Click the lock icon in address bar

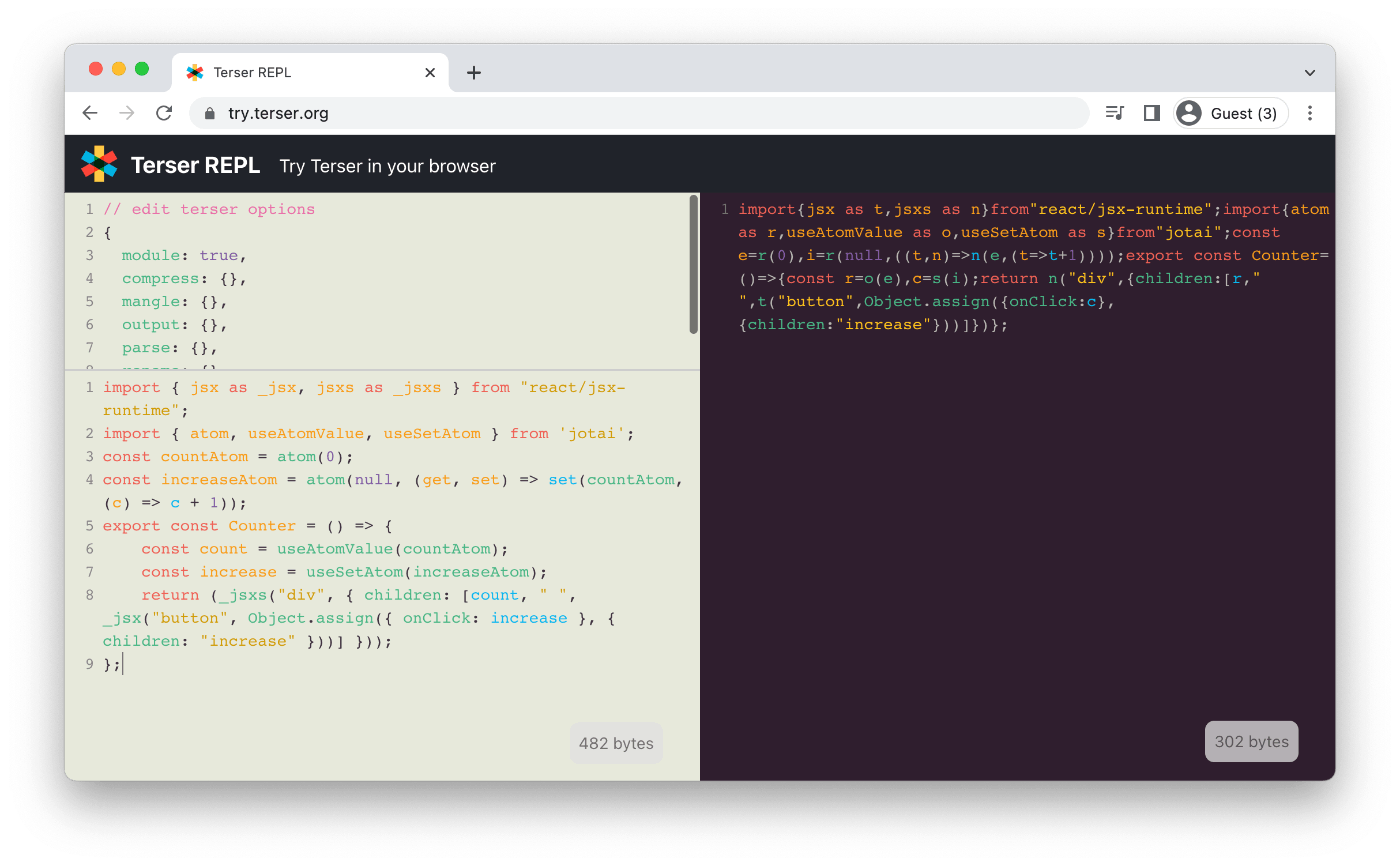tap(210, 114)
